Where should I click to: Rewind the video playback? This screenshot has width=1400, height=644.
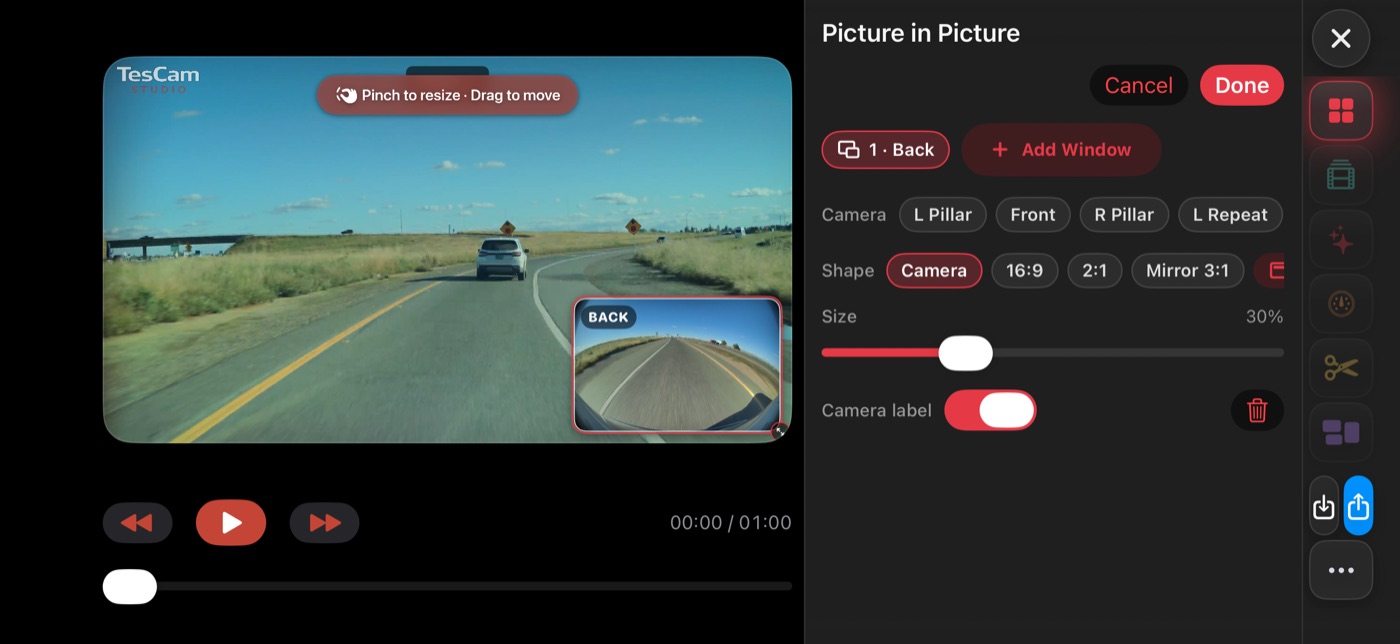137,523
